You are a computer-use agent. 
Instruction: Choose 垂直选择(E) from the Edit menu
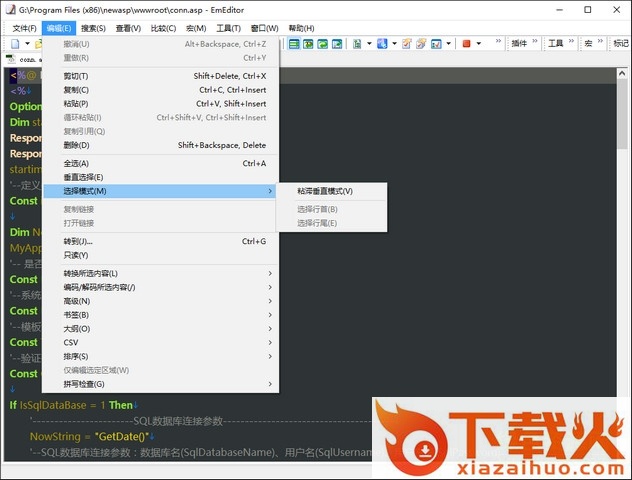(x=160, y=177)
